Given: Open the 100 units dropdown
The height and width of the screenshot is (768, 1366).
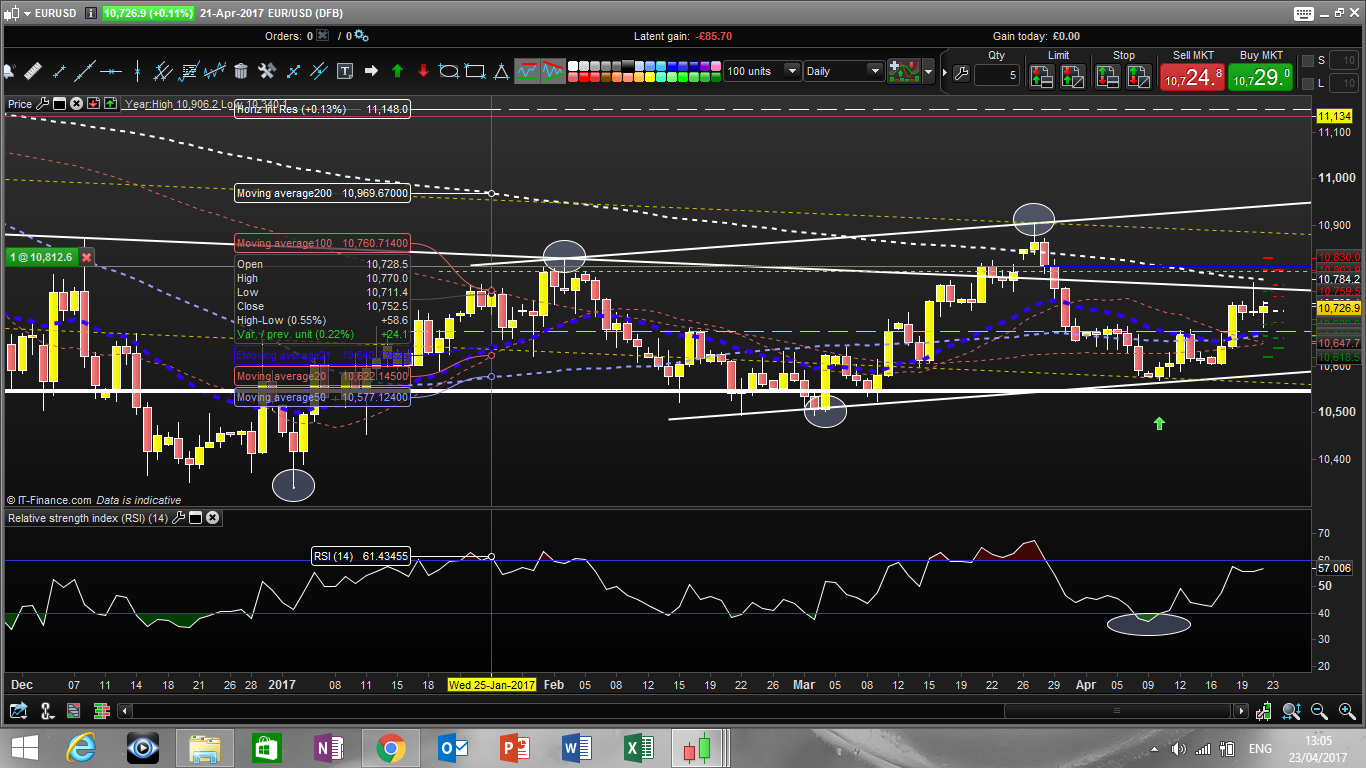Looking at the screenshot, I should [x=791, y=71].
